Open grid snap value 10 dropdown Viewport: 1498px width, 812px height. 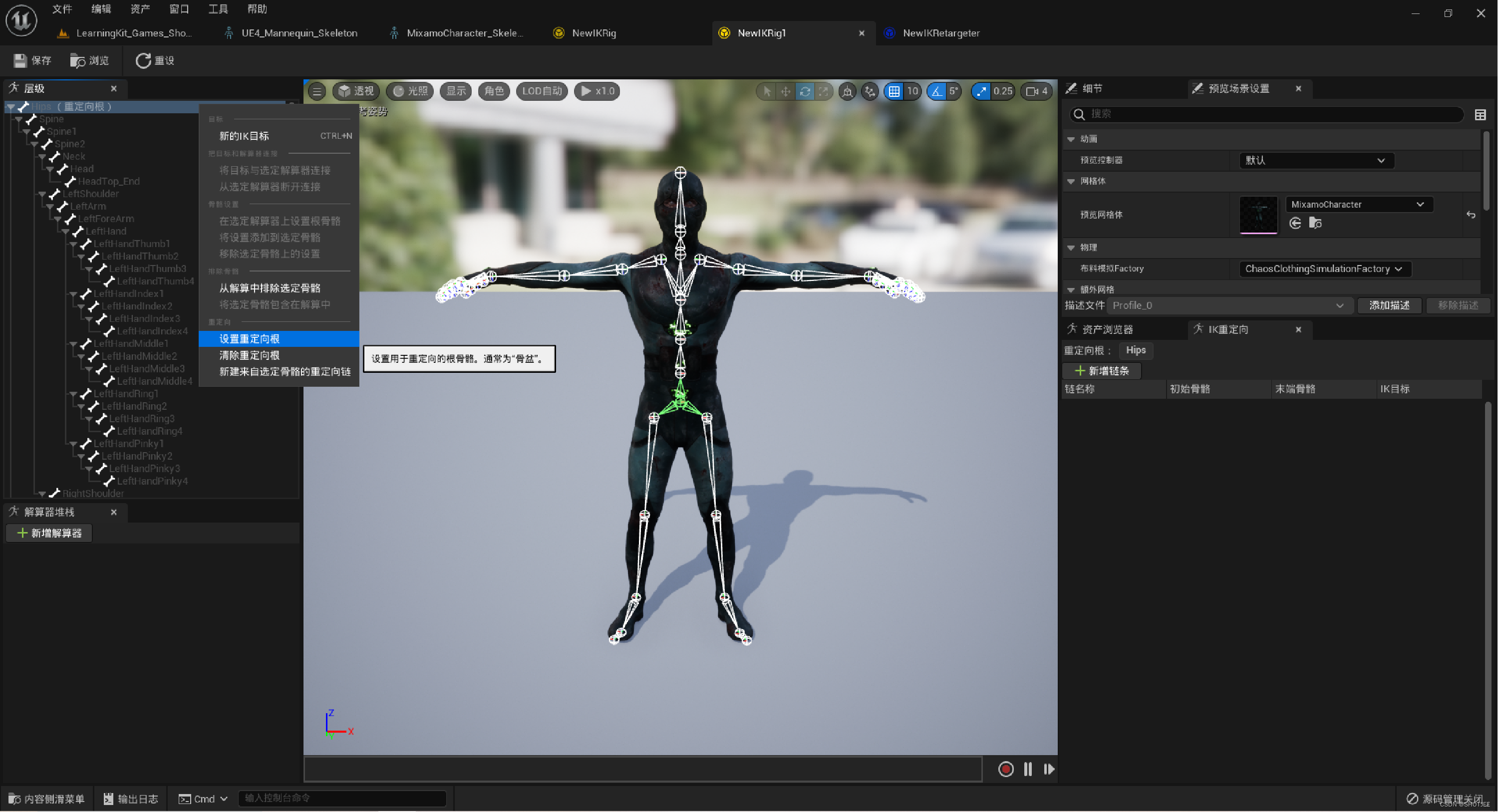(x=912, y=91)
